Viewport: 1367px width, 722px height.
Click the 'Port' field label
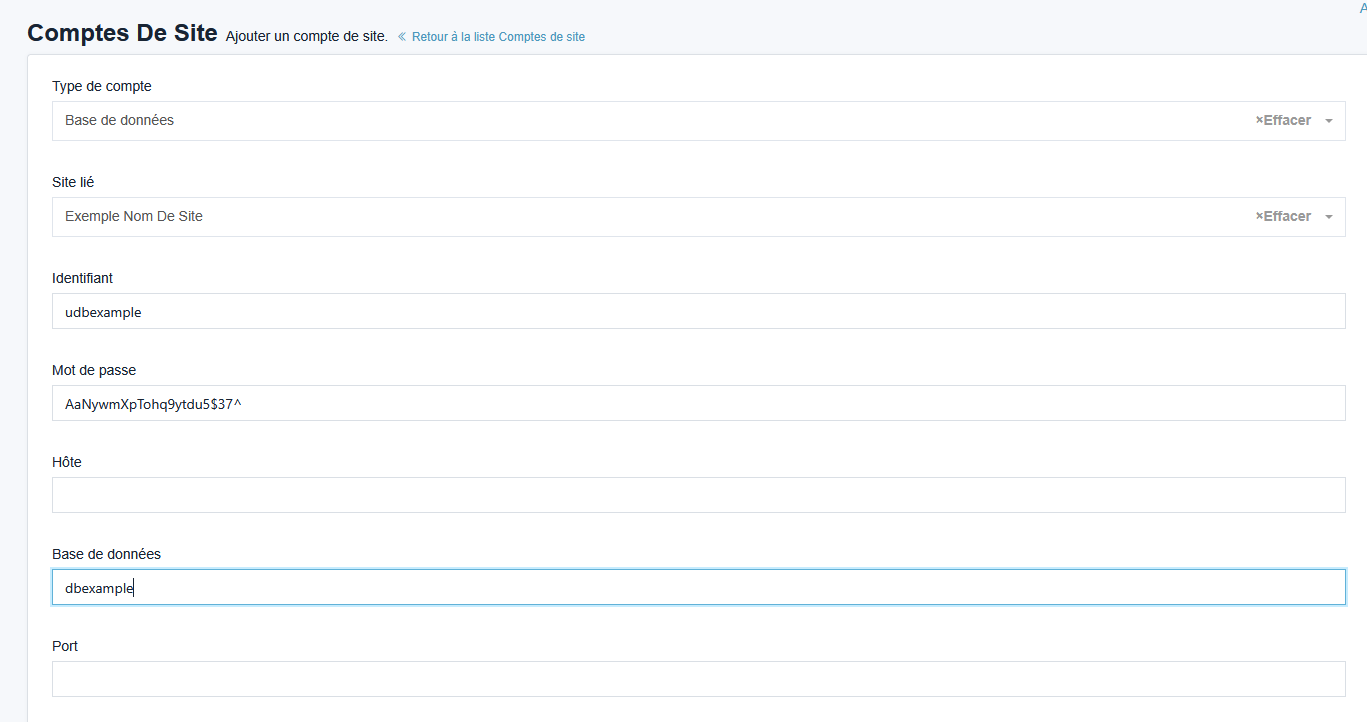pos(65,646)
